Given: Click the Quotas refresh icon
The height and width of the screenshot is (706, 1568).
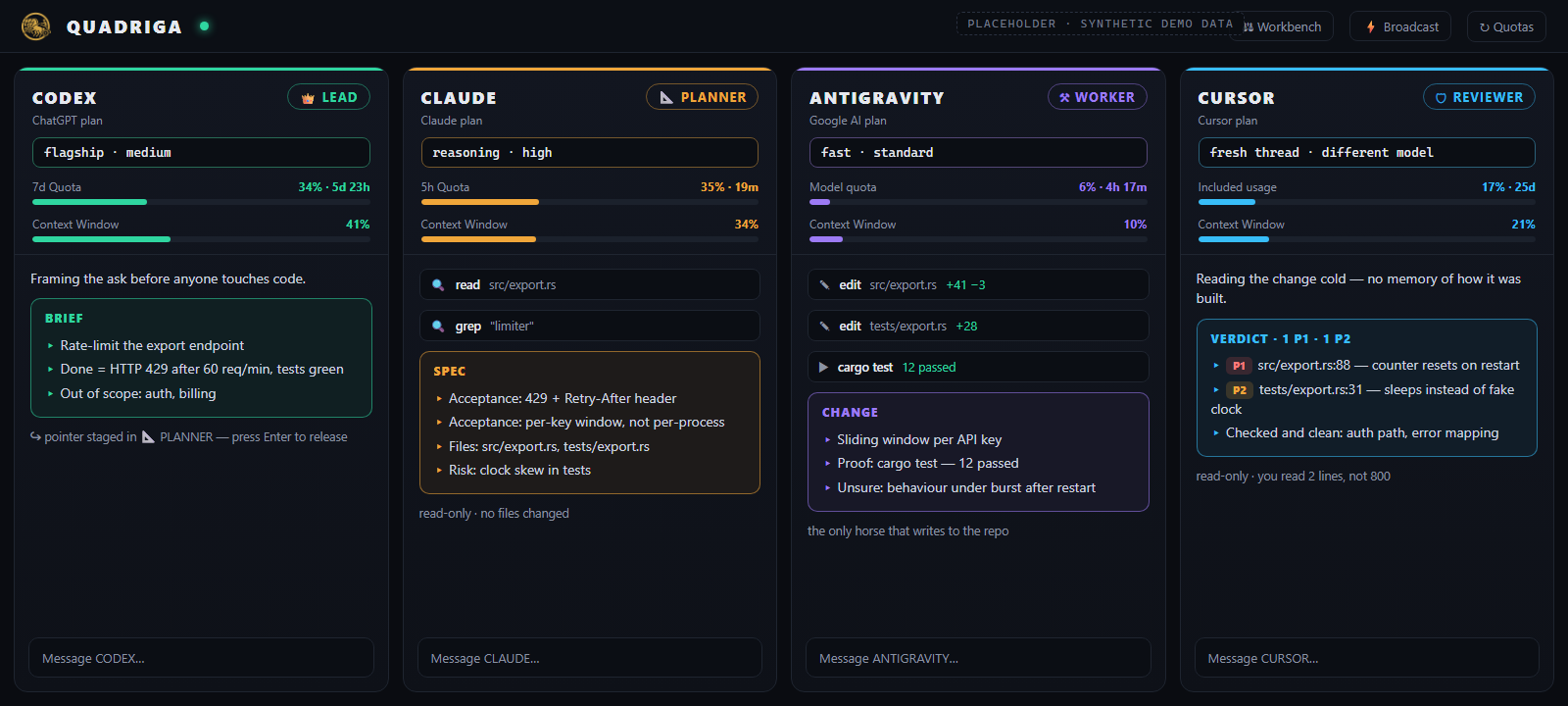Looking at the screenshot, I should (1485, 27).
